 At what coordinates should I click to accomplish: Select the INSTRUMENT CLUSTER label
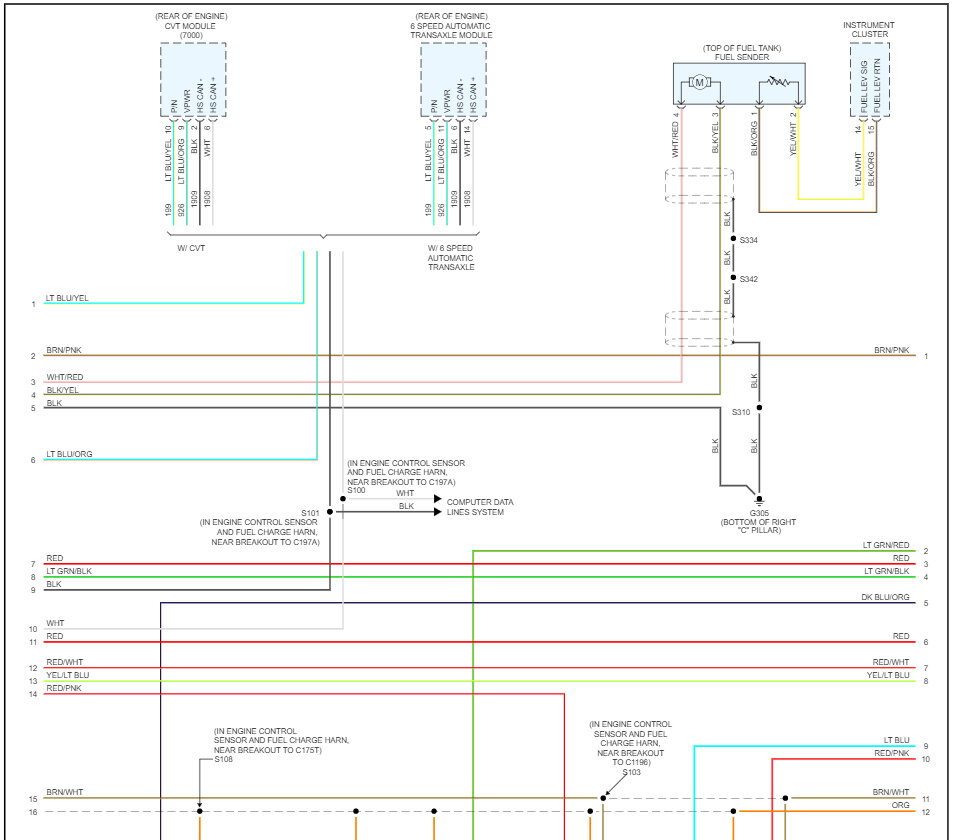(869, 29)
